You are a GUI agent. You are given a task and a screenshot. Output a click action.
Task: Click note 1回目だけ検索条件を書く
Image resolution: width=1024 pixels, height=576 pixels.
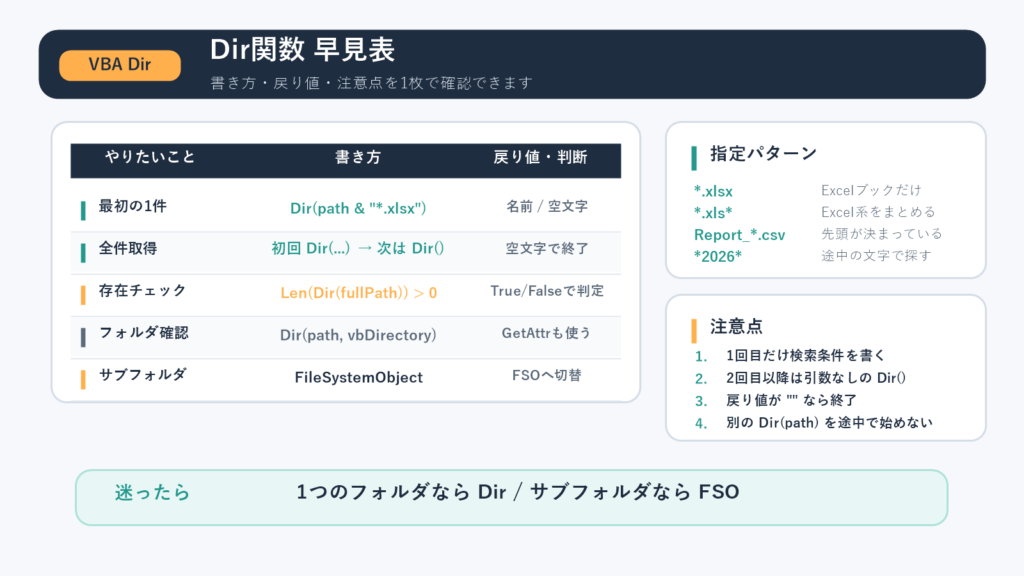(806, 355)
